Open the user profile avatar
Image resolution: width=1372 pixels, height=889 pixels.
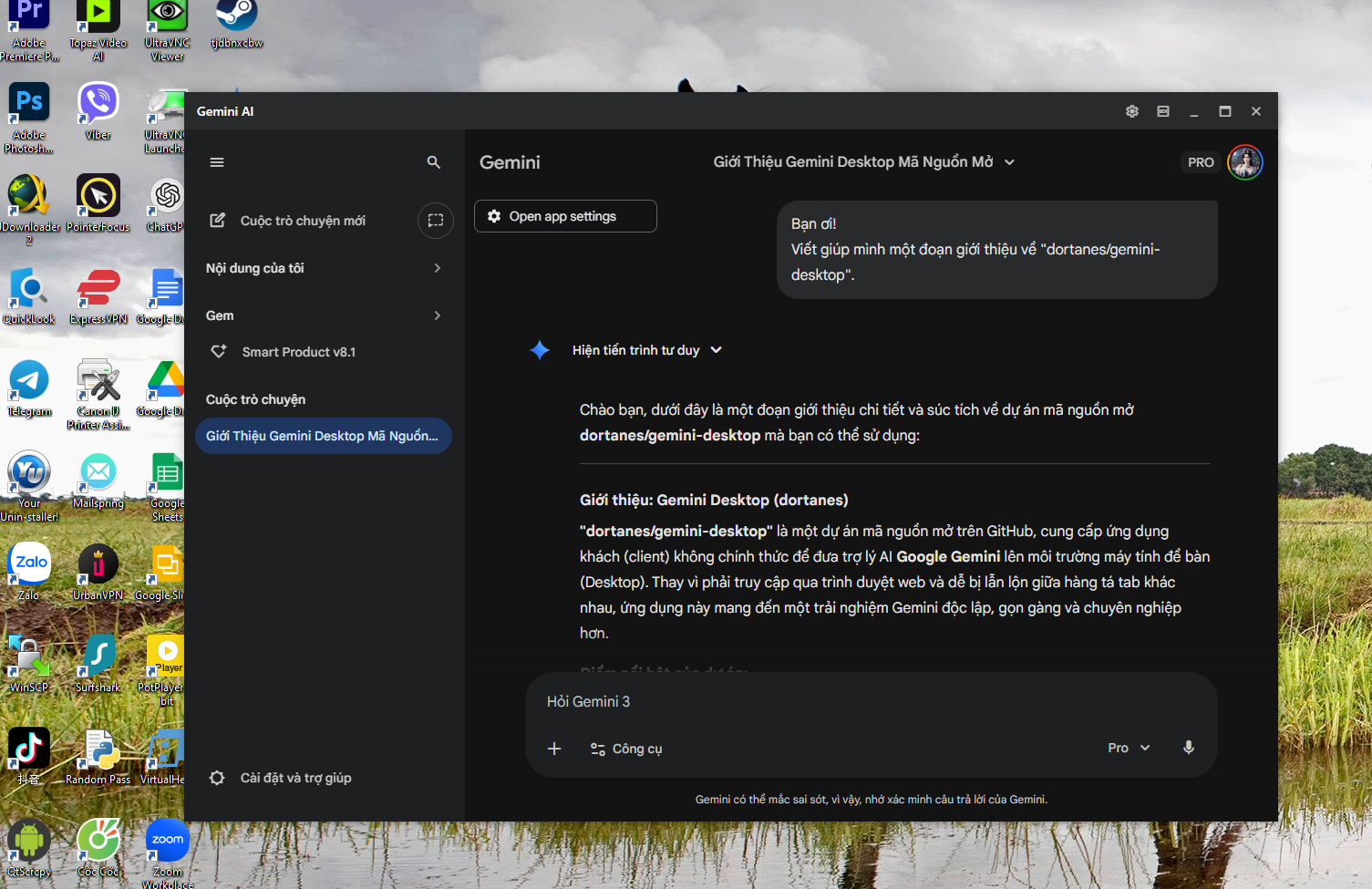(x=1245, y=162)
